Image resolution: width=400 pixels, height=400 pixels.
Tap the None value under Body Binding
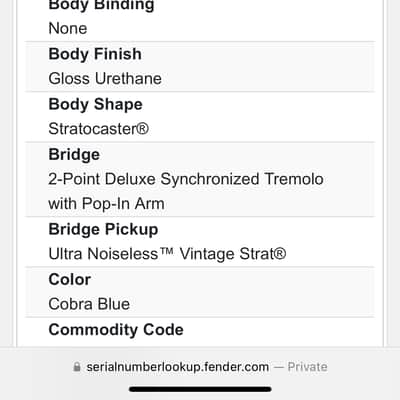[68, 29]
